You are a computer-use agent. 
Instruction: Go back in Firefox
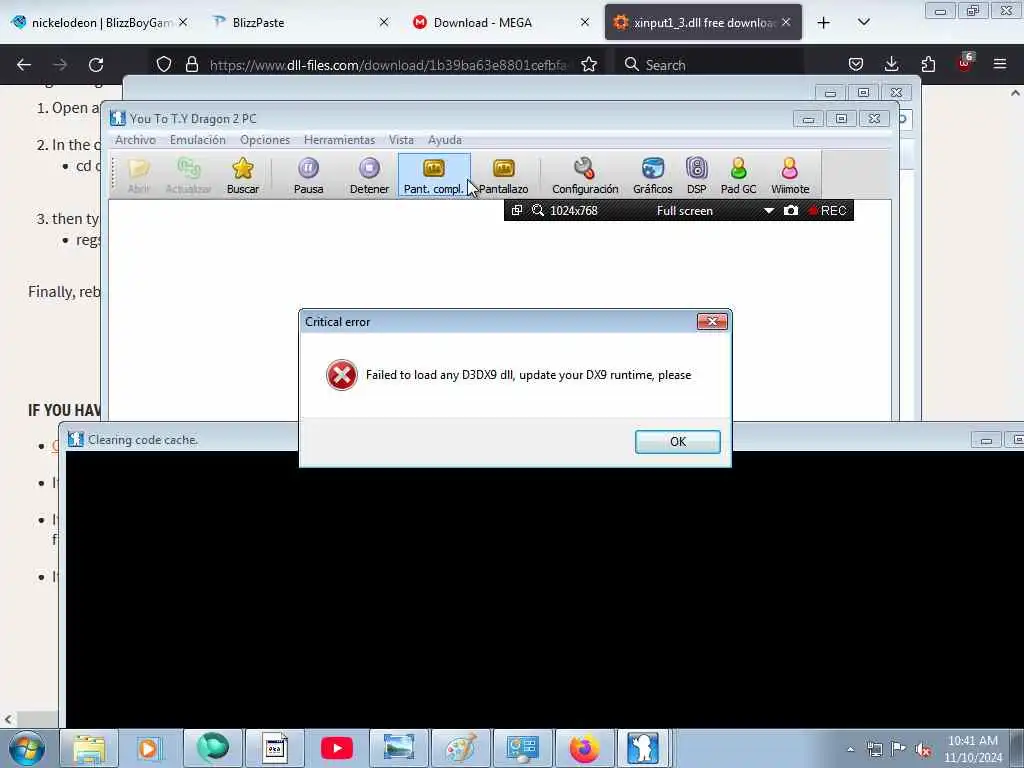pos(24,65)
